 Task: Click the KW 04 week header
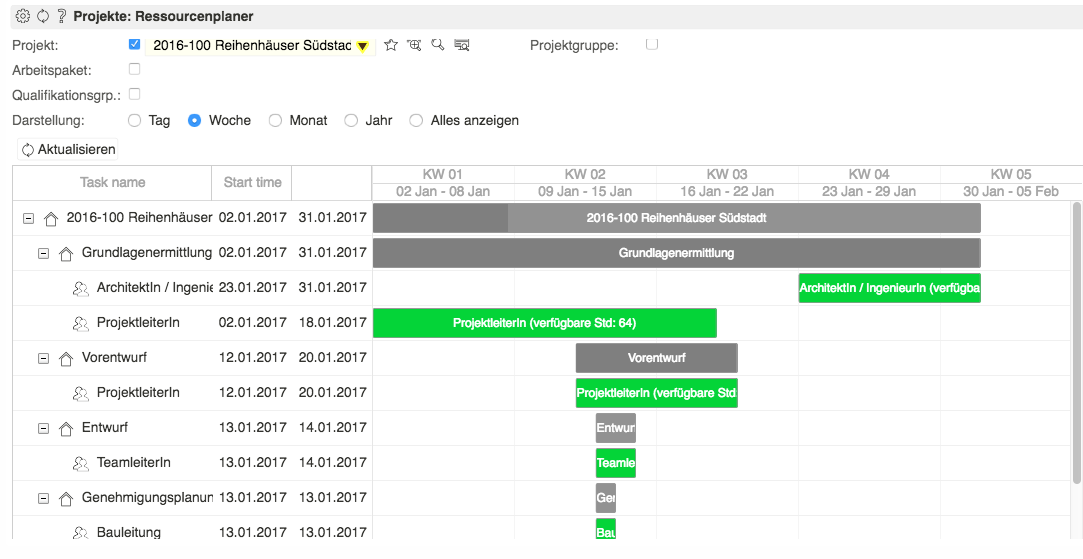[x=868, y=174]
